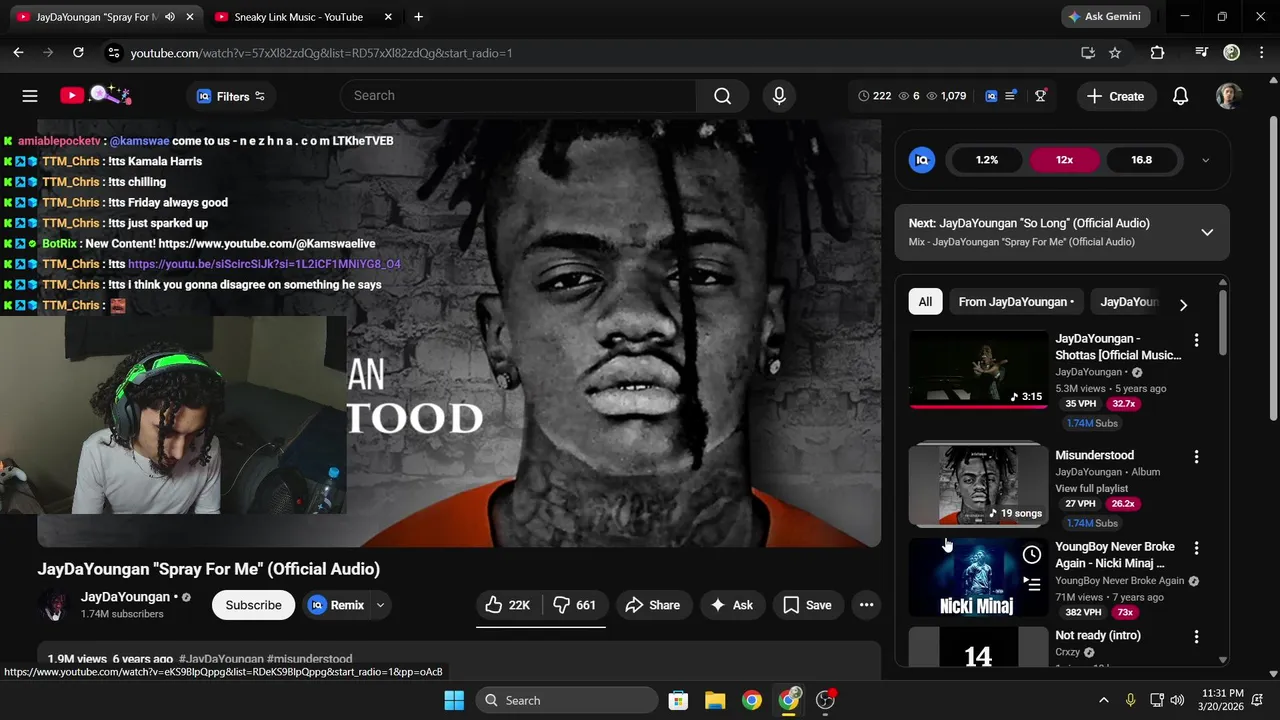Reload the page

(78, 53)
